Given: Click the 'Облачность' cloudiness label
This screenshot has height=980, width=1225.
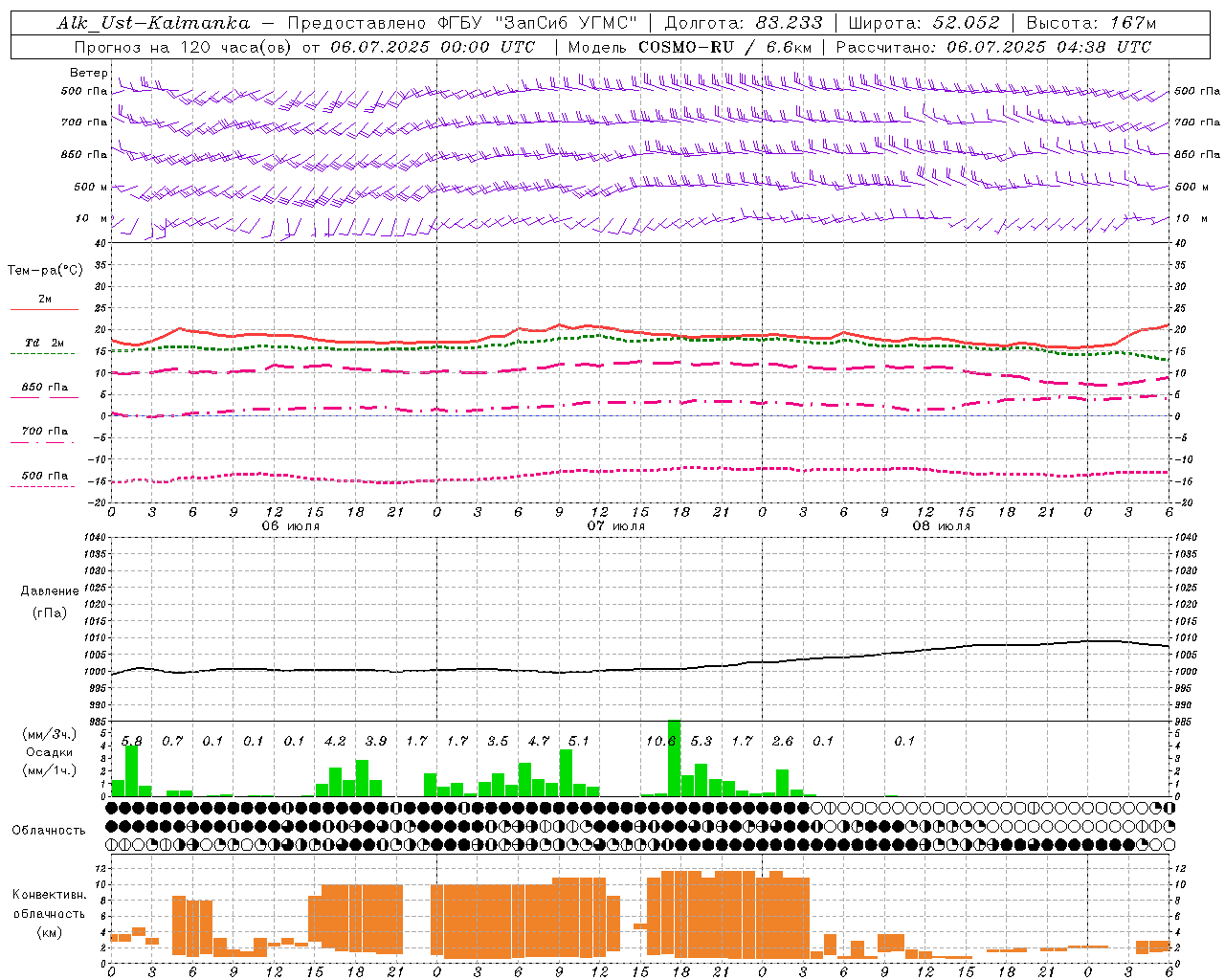Looking at the screenshot, I should click(49, 831).
